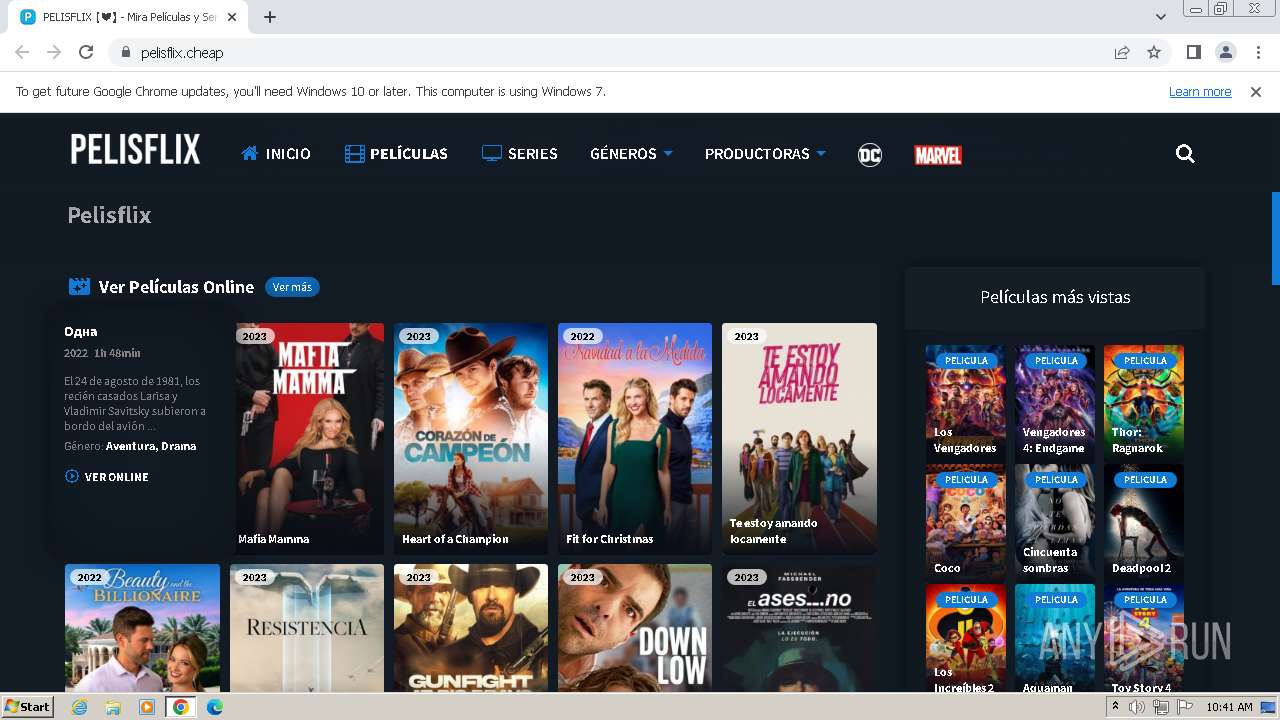1280x720 pixels.
Task: Select the PELISFLIX browser tab
Action: [130, 17]
